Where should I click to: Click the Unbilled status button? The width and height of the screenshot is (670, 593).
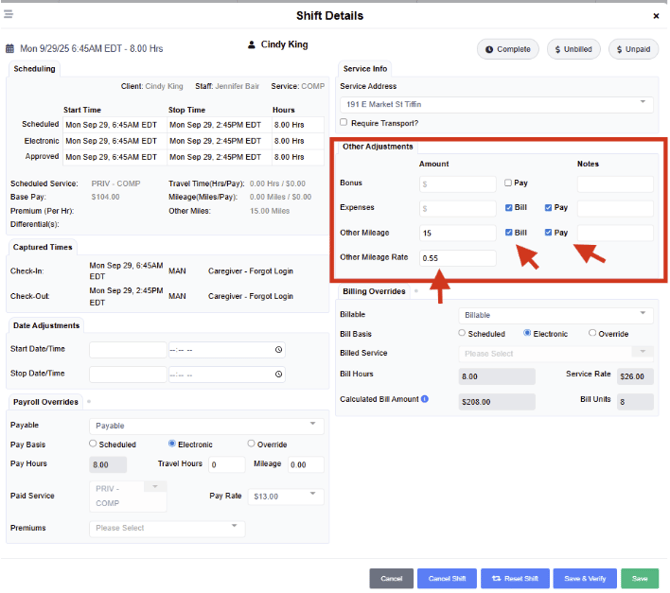tap(572, 49)
